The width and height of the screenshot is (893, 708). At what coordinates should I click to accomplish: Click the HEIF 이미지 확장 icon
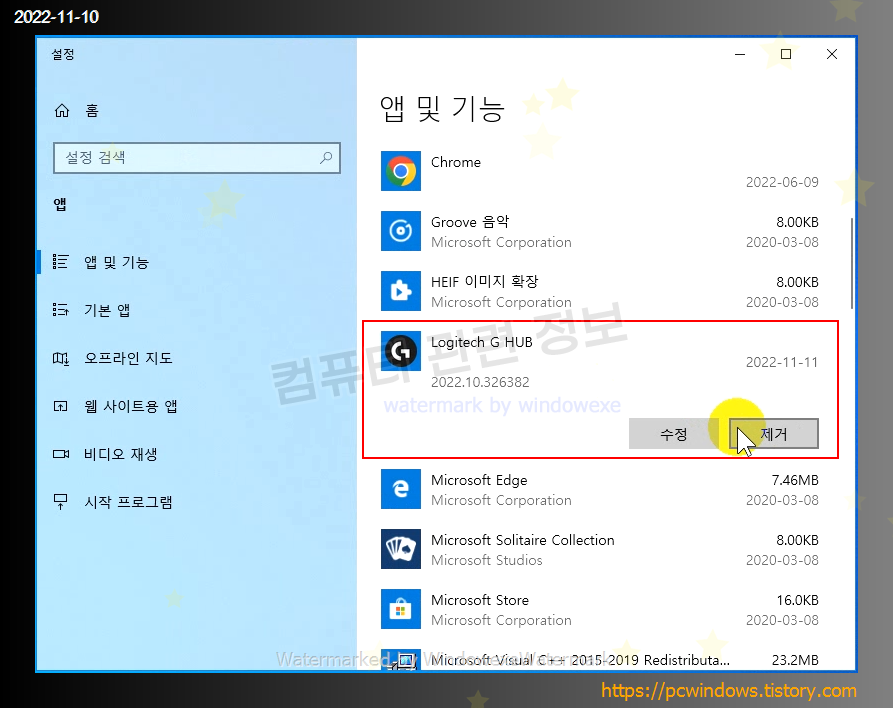tap(401, 290)
